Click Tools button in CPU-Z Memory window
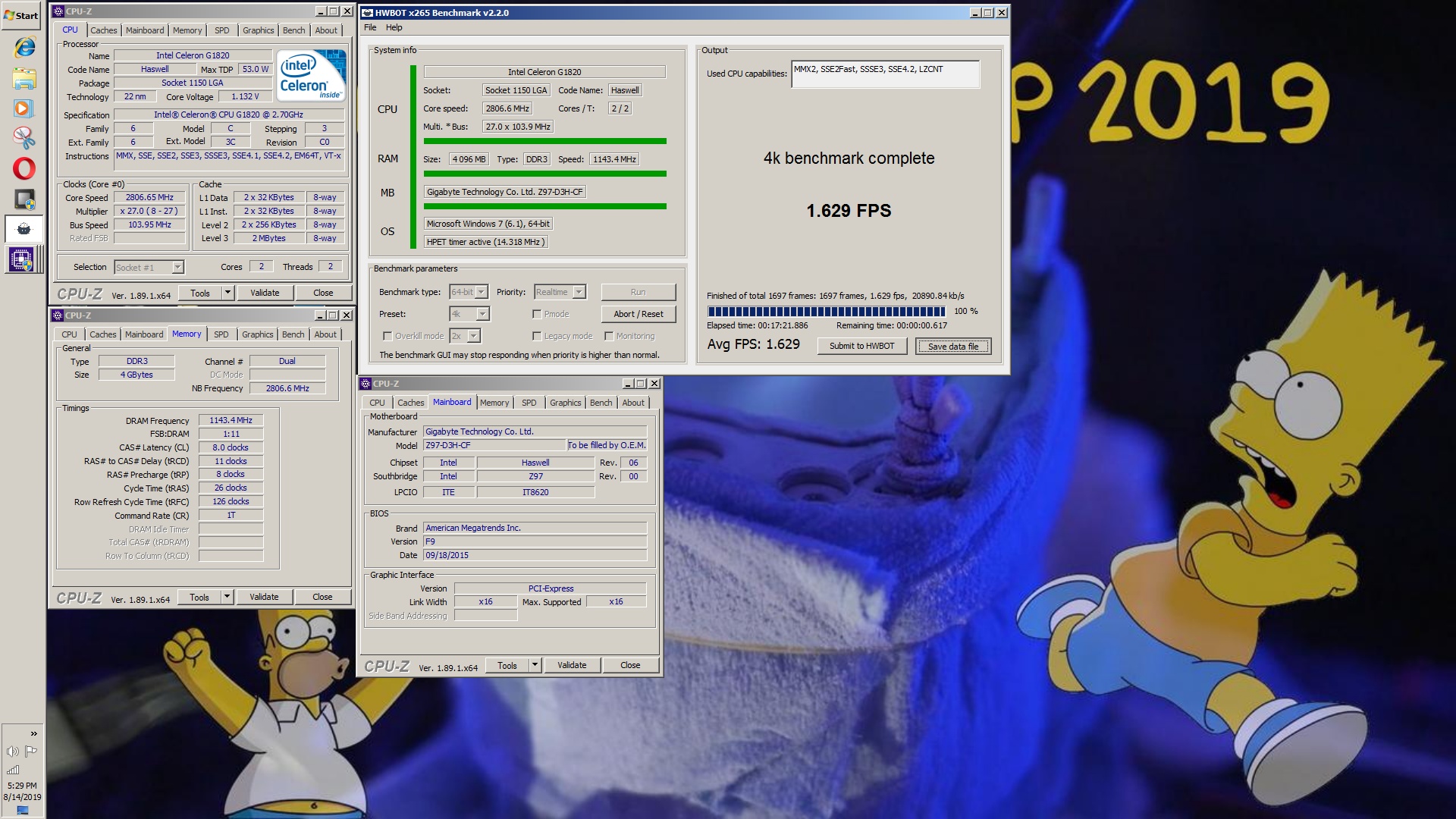Image resolution: width=1456 pixels, height=819 pixels. pyautogui.click(x=199, y=597)
